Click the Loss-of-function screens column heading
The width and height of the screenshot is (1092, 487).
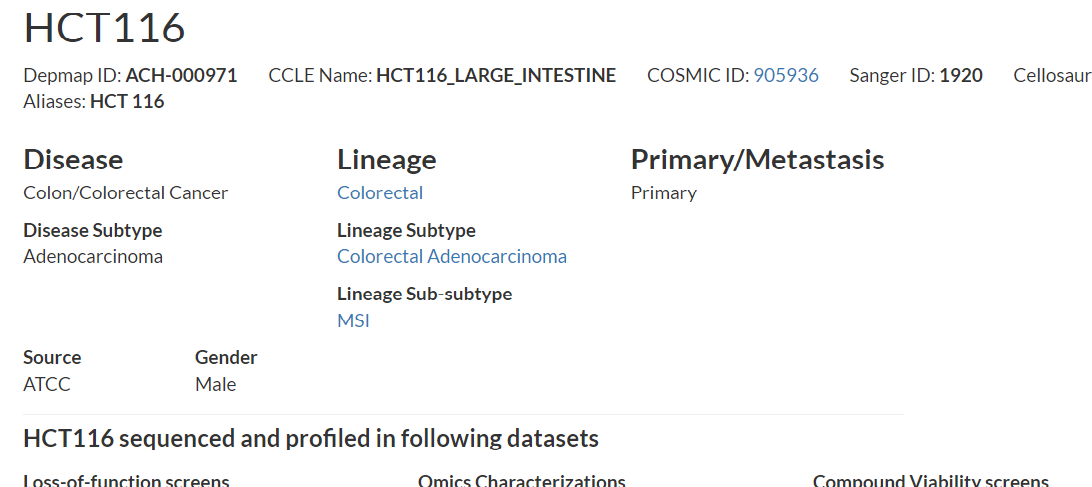click(x=126, y=480)
